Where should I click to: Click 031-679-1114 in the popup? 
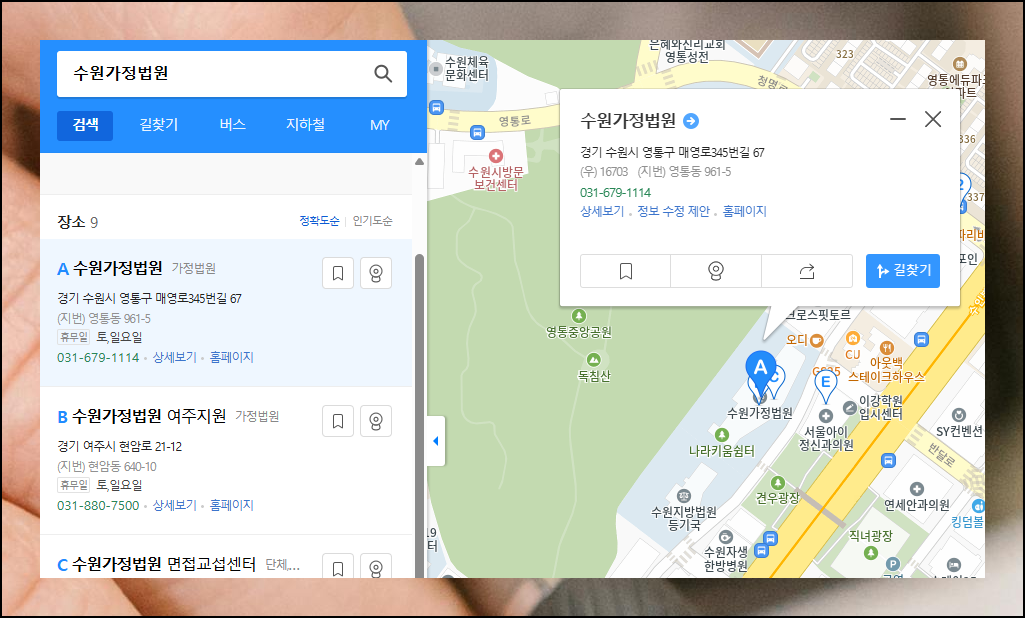[x=616, y=193]
